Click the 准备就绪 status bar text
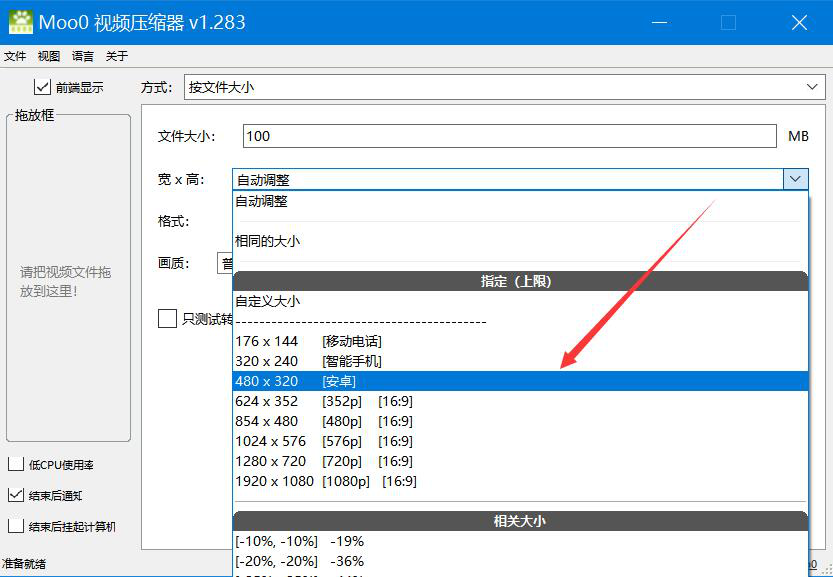833x577 pixels. 24,564
